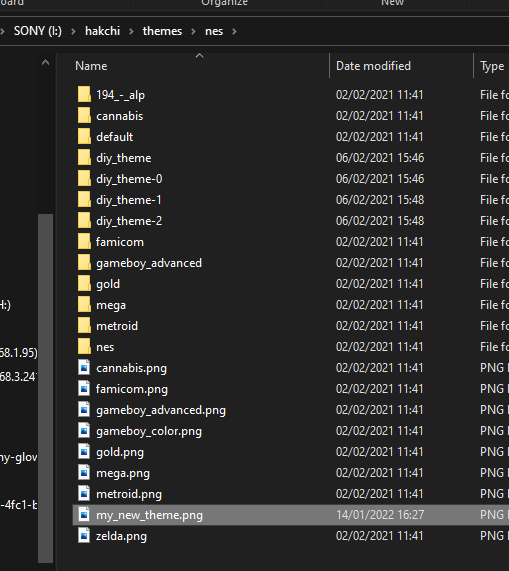Select the cannabis folder icon
The width and height of the screenshot is (509, 571).
pyautogui.click(x=84, y=116)
